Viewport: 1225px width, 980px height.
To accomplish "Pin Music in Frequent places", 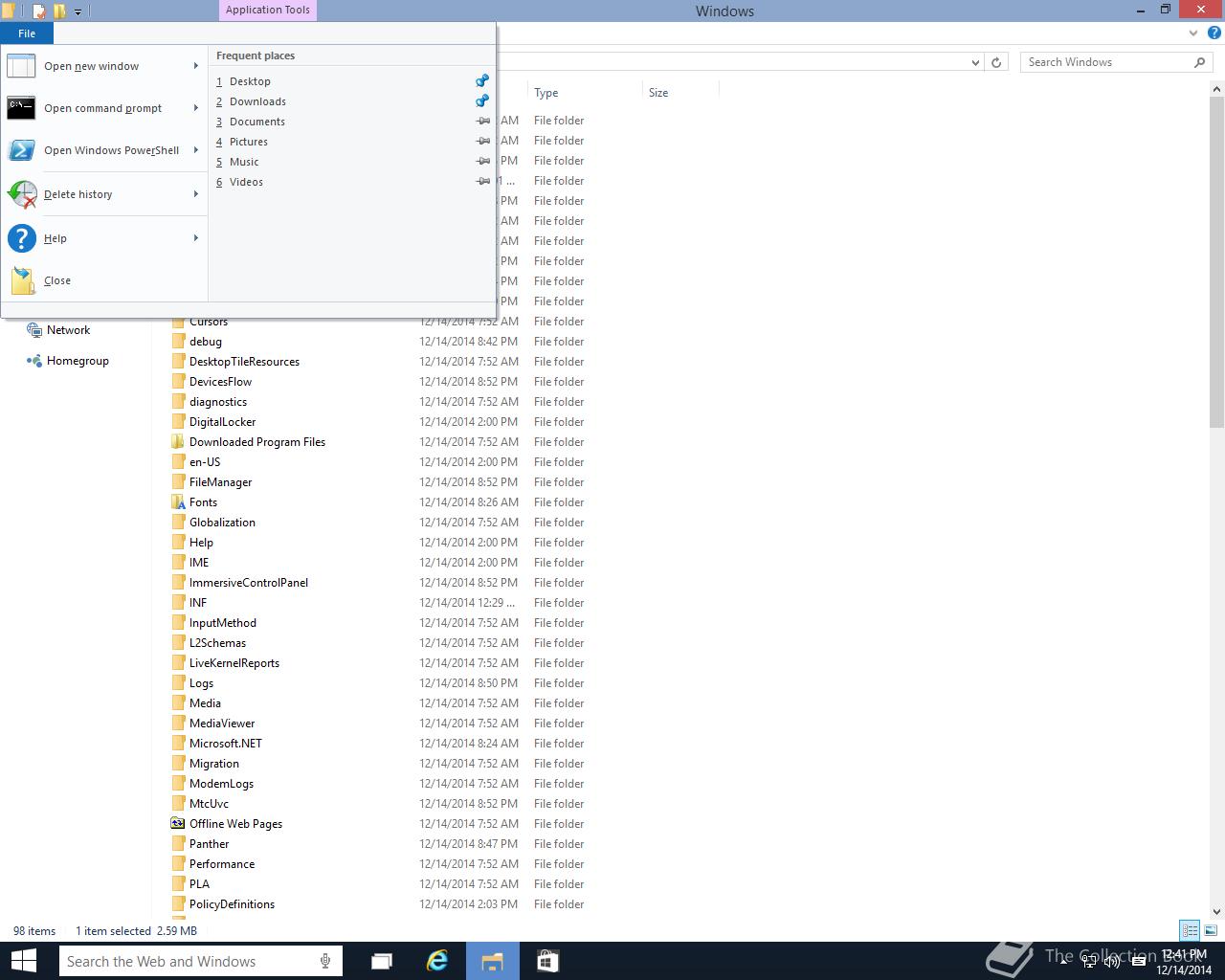I will point(483,162).
